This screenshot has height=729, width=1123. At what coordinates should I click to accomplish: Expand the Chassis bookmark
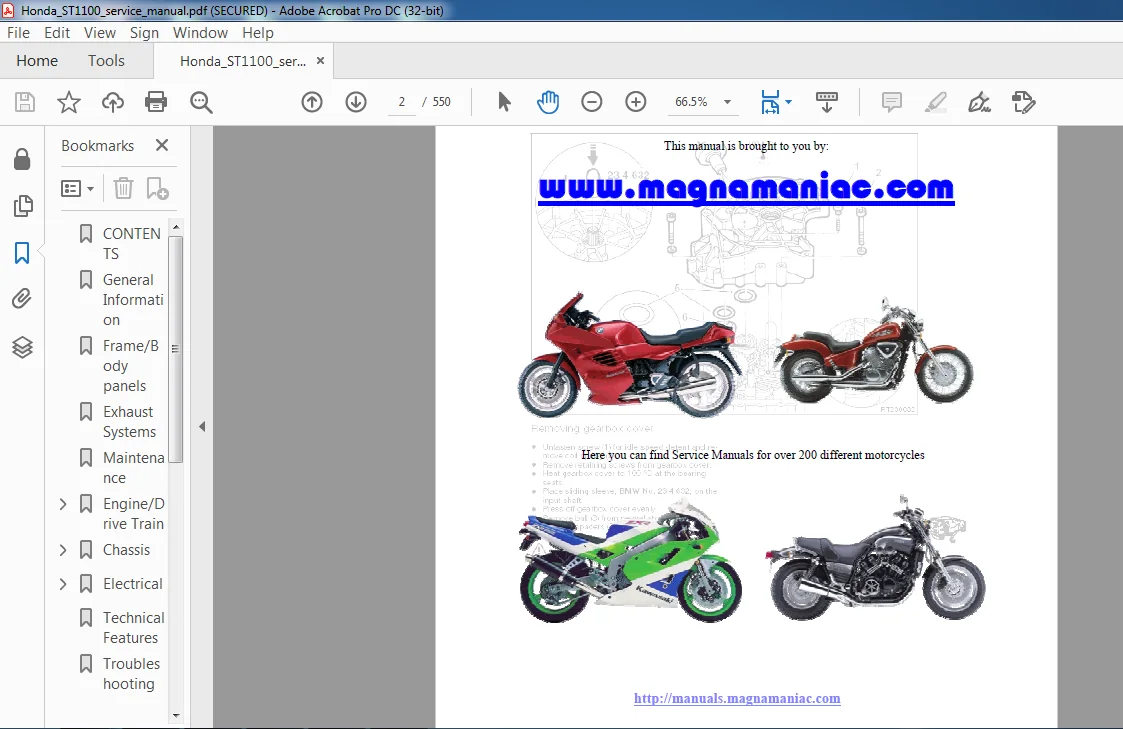pos(63,550)
